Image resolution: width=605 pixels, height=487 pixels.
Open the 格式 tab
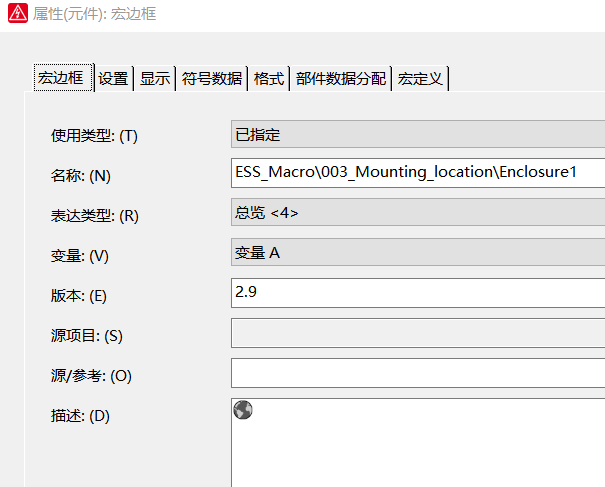coord(269,79)
